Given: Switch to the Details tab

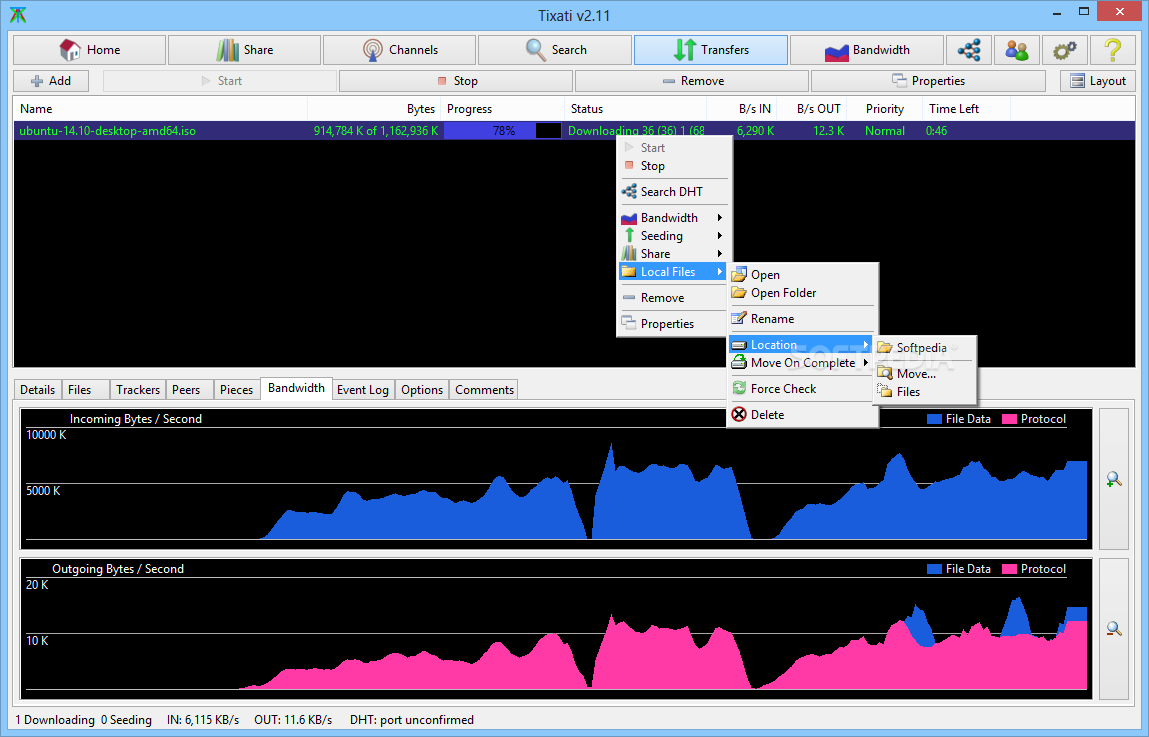Looking at the screenshot, I should [37, 390].
